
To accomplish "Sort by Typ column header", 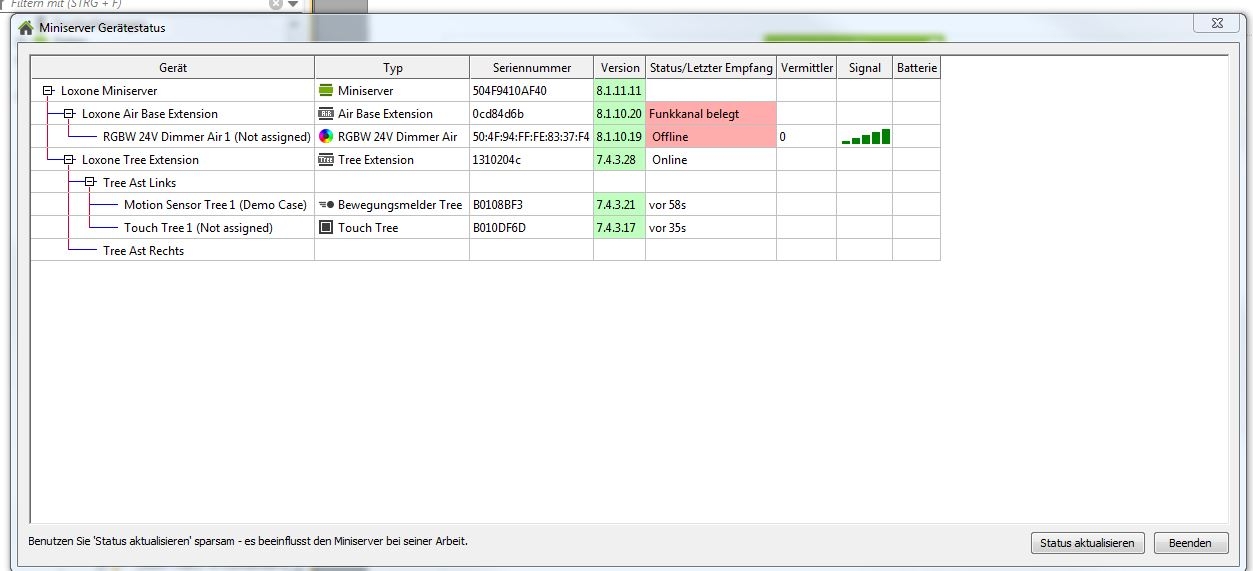I will [x=392, y=68].
